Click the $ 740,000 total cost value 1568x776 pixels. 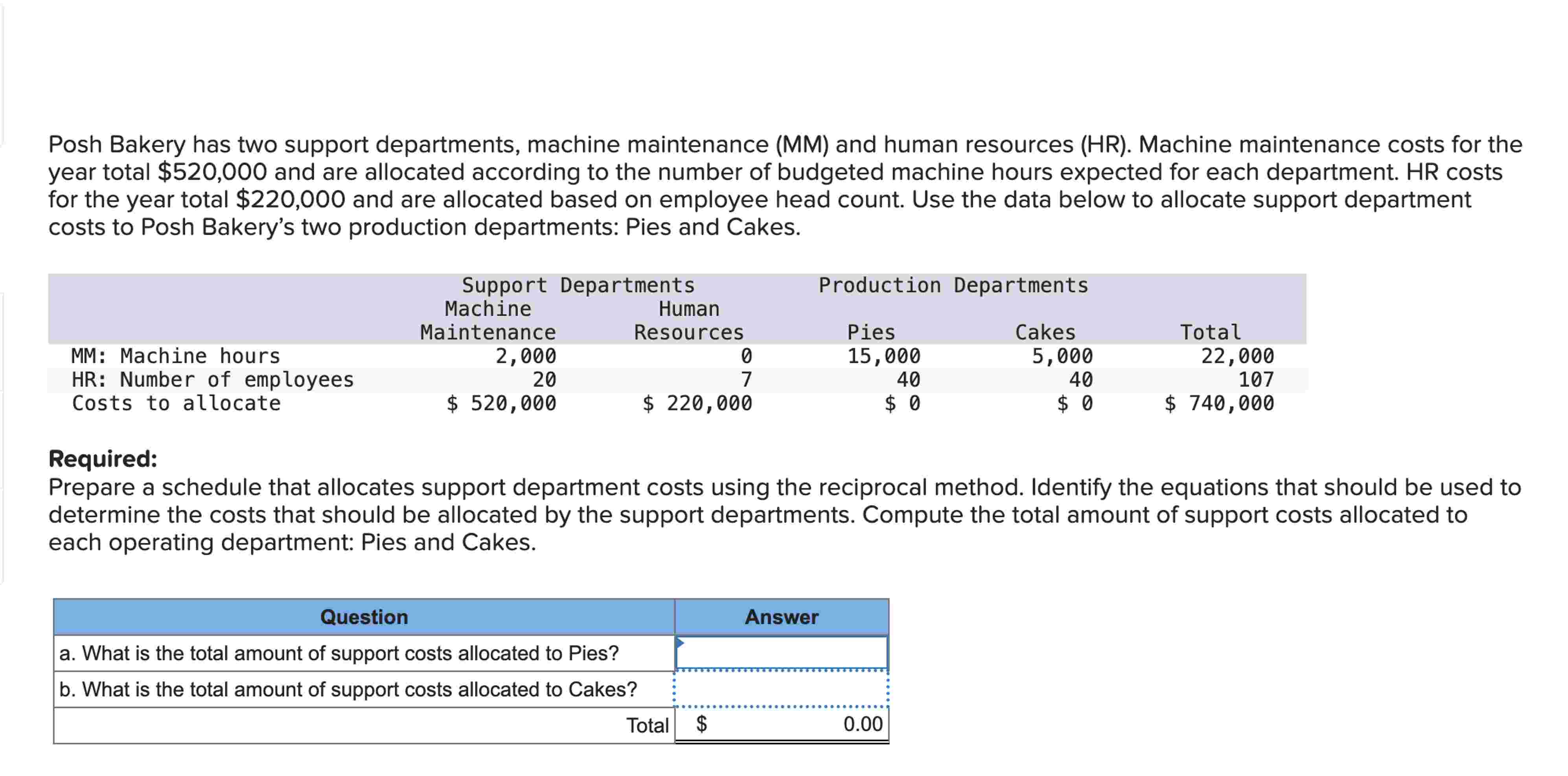(x=1219, y=403)
